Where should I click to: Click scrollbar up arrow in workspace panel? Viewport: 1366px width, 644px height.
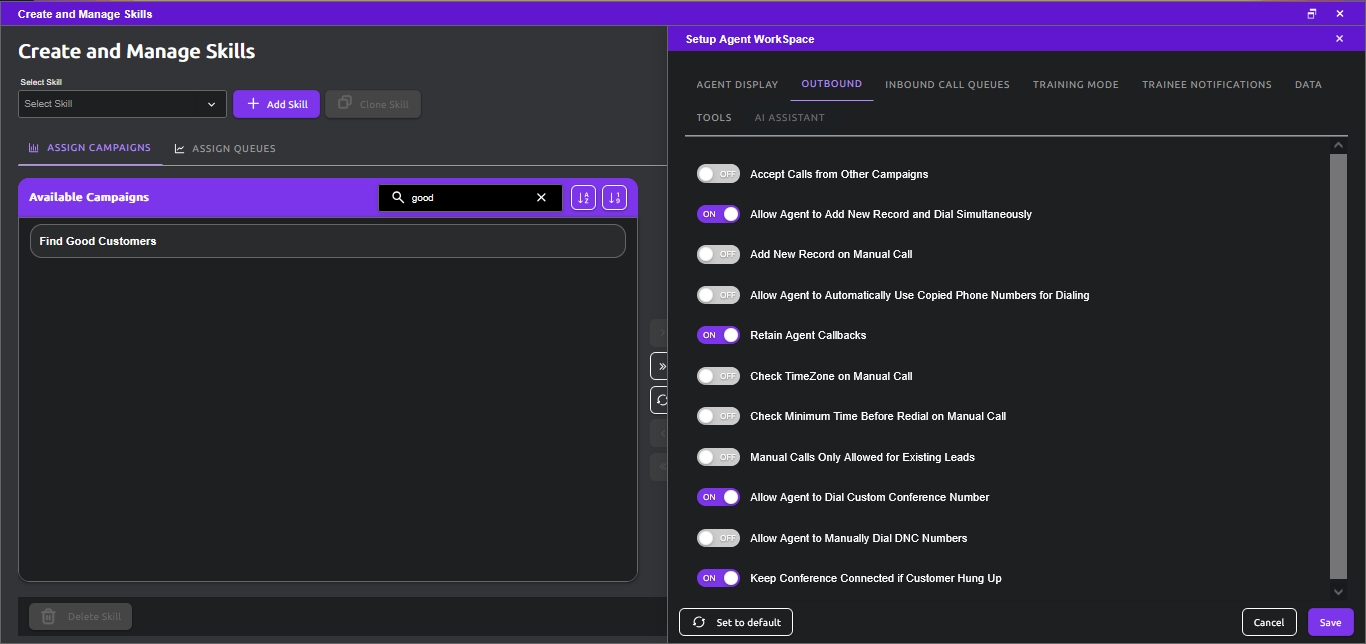coord(1339,146)
